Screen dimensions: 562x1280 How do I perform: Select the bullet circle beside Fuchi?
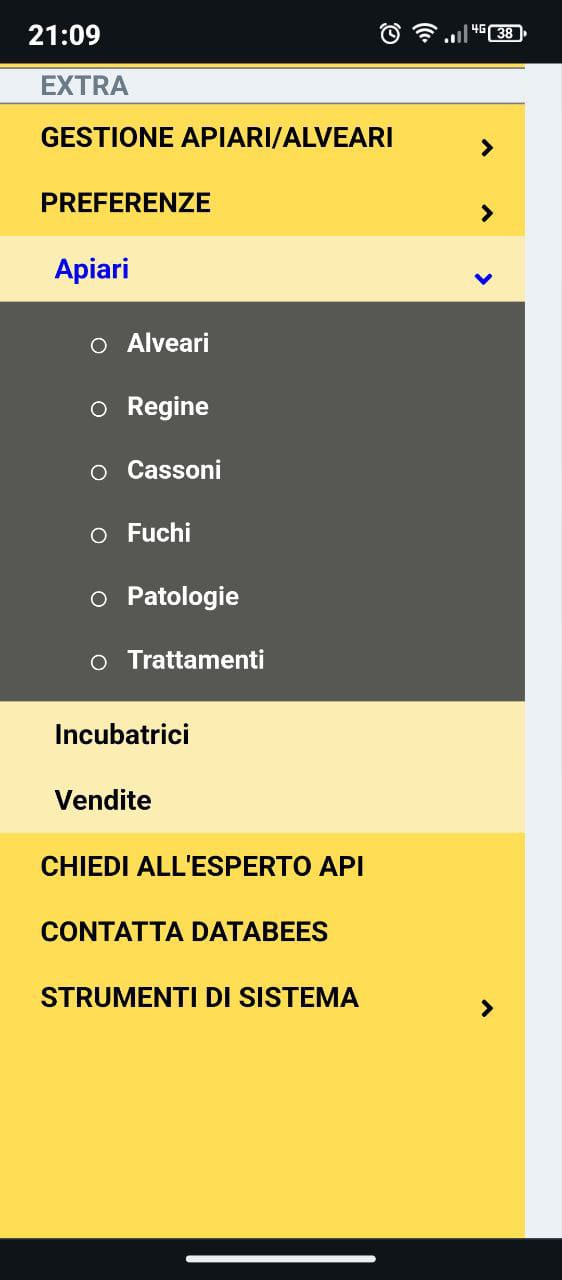click(98, 535)
